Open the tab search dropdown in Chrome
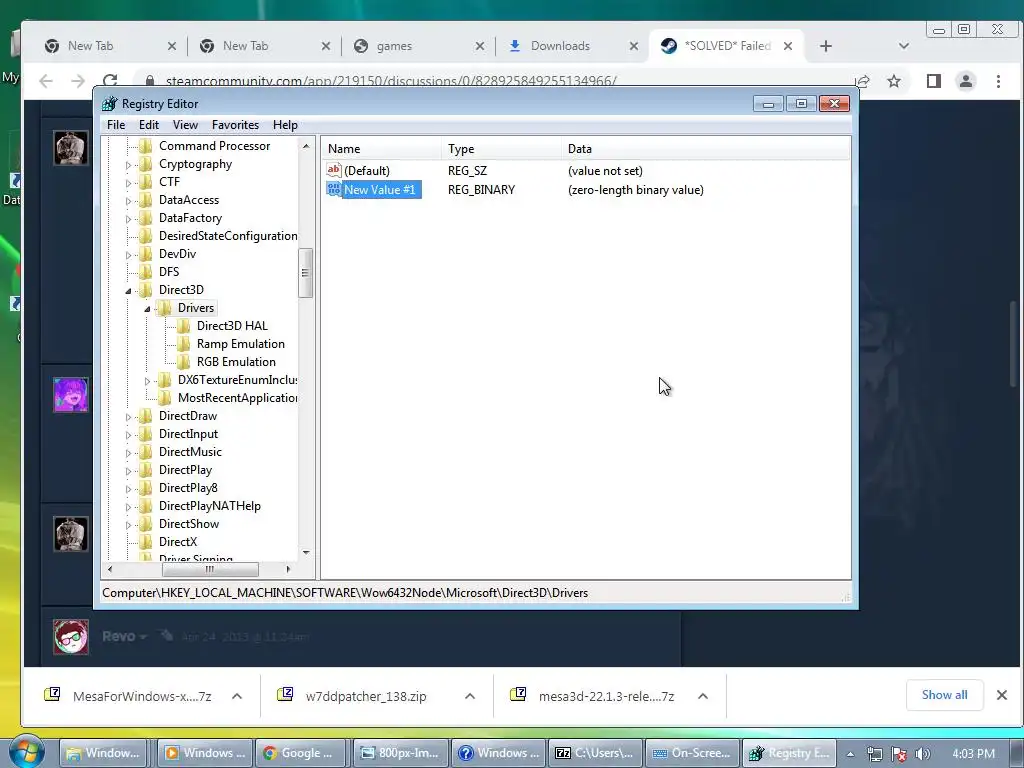This screenshot has height=768, width=1024. pyautogui.click(x=904, y=46)
